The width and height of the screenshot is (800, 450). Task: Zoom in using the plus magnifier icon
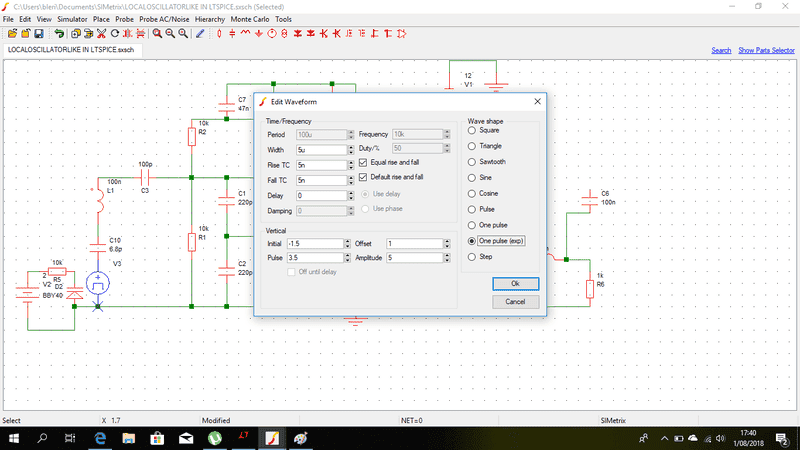point(183,34)
